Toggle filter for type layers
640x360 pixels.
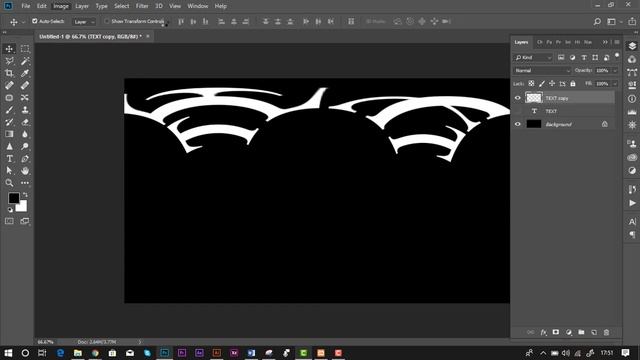pyautogui.click(x=584, y=58)
